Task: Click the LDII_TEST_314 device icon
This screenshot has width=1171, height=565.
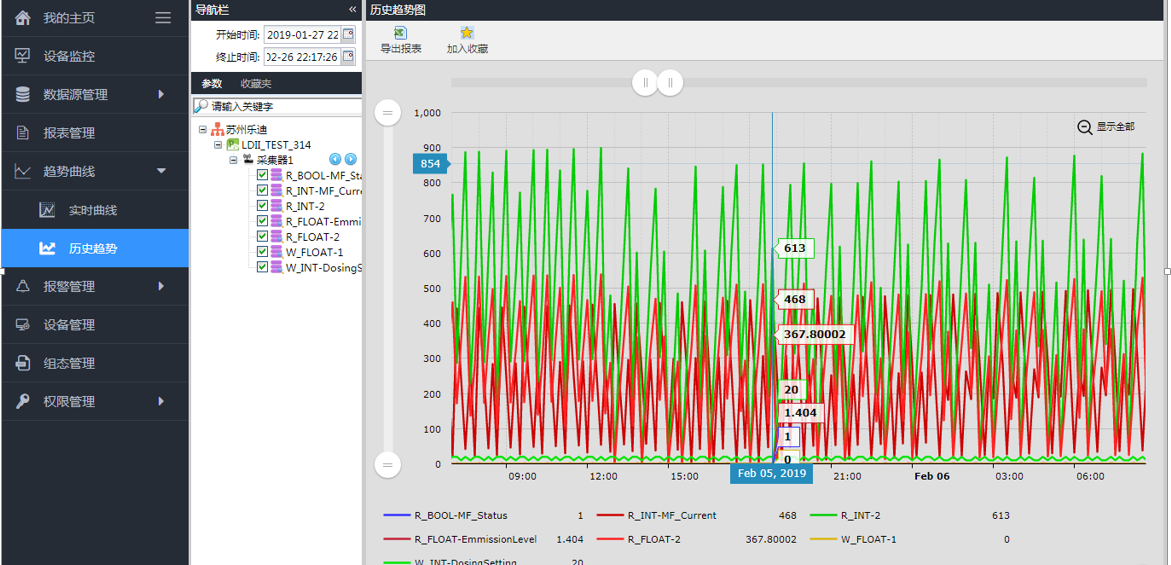Action: pos(233,145)
